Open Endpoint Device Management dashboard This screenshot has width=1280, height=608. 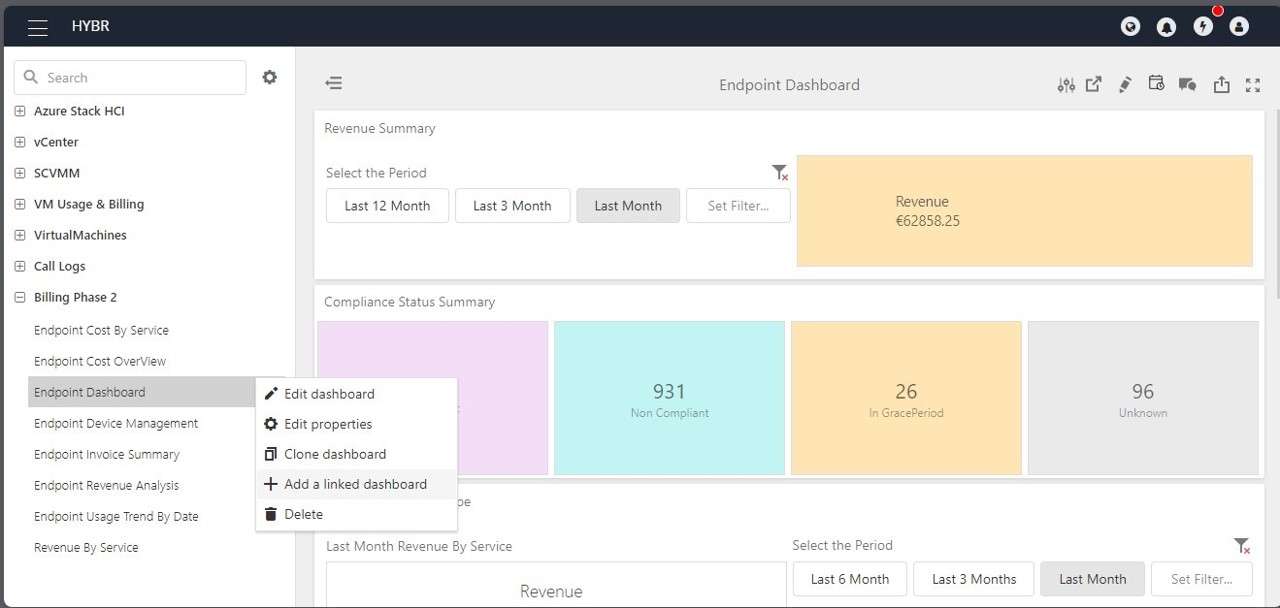(116, 423)
